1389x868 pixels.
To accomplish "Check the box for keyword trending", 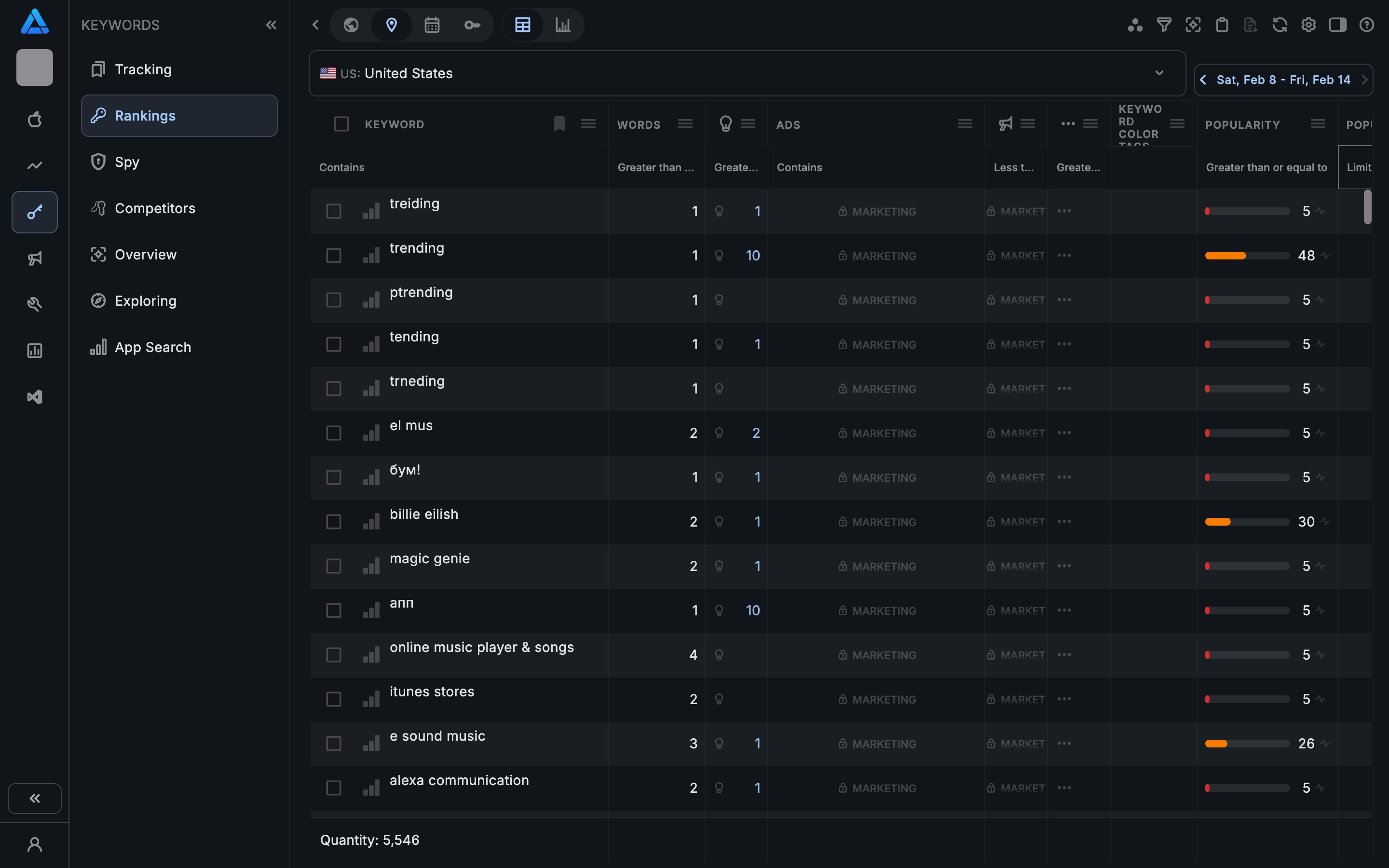I will (x=333, y=256).
